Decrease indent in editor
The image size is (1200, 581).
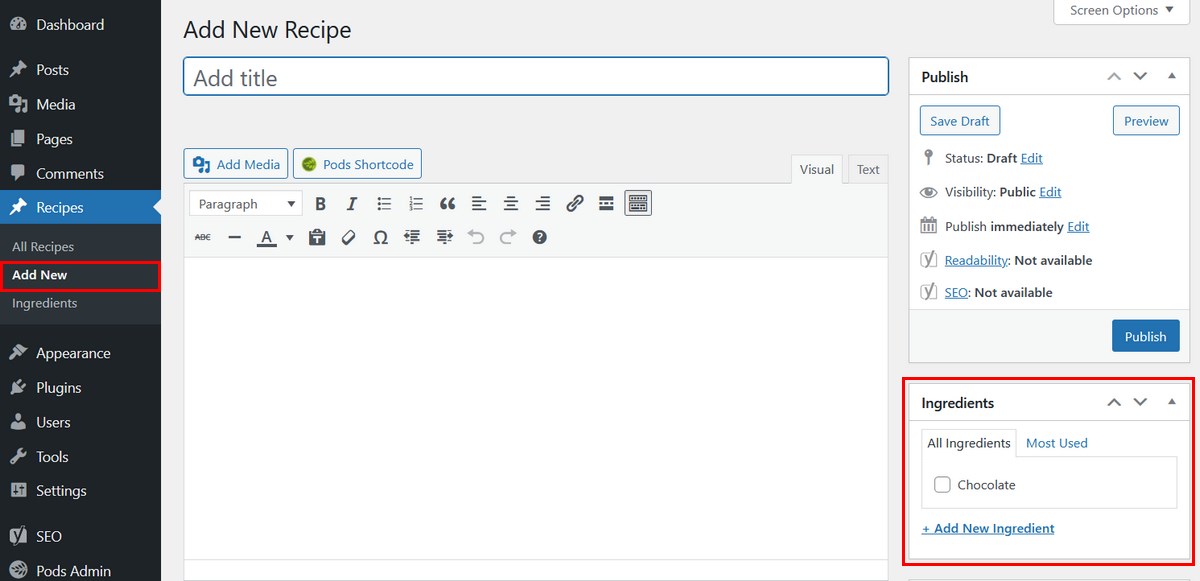(x=412, y=237)
